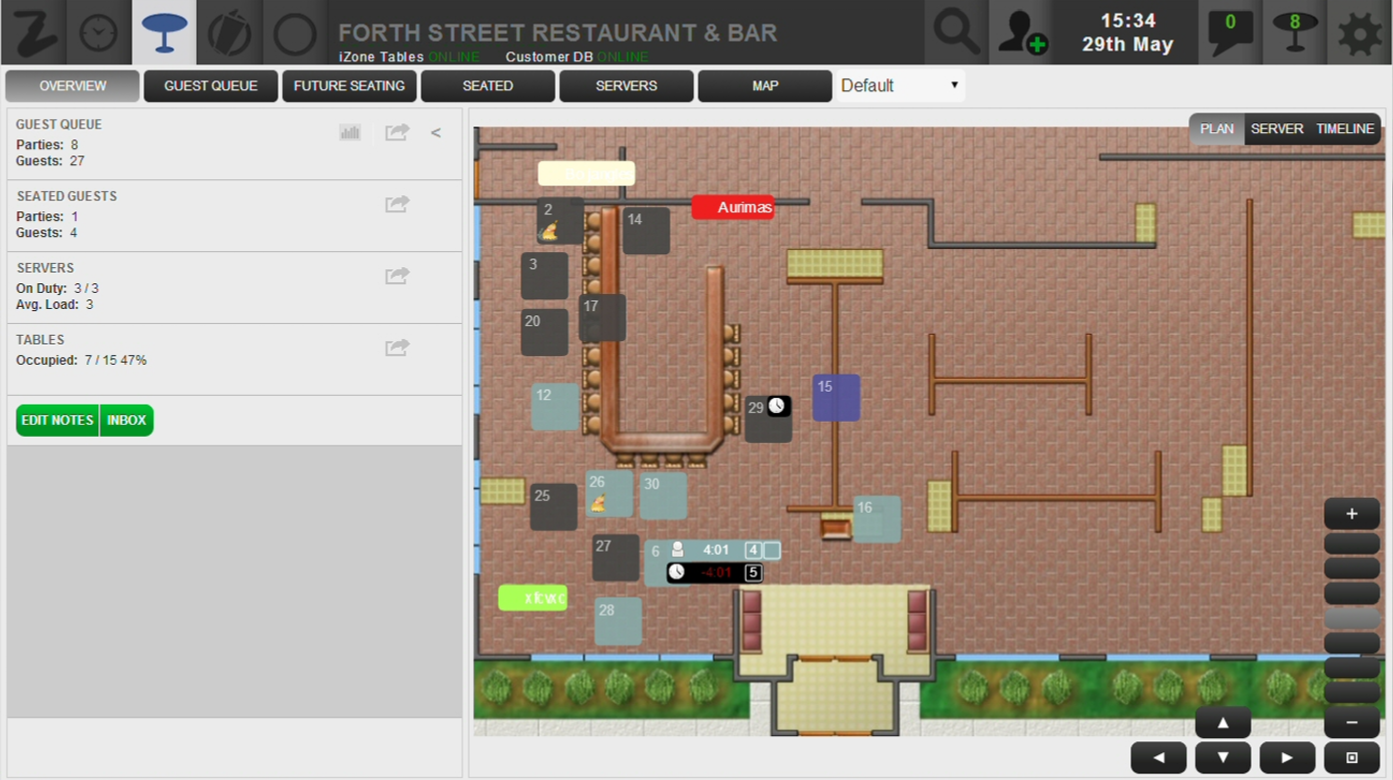
Task: Click the share arrow beside Seated Guests
Action: click(x=397, y=205)
